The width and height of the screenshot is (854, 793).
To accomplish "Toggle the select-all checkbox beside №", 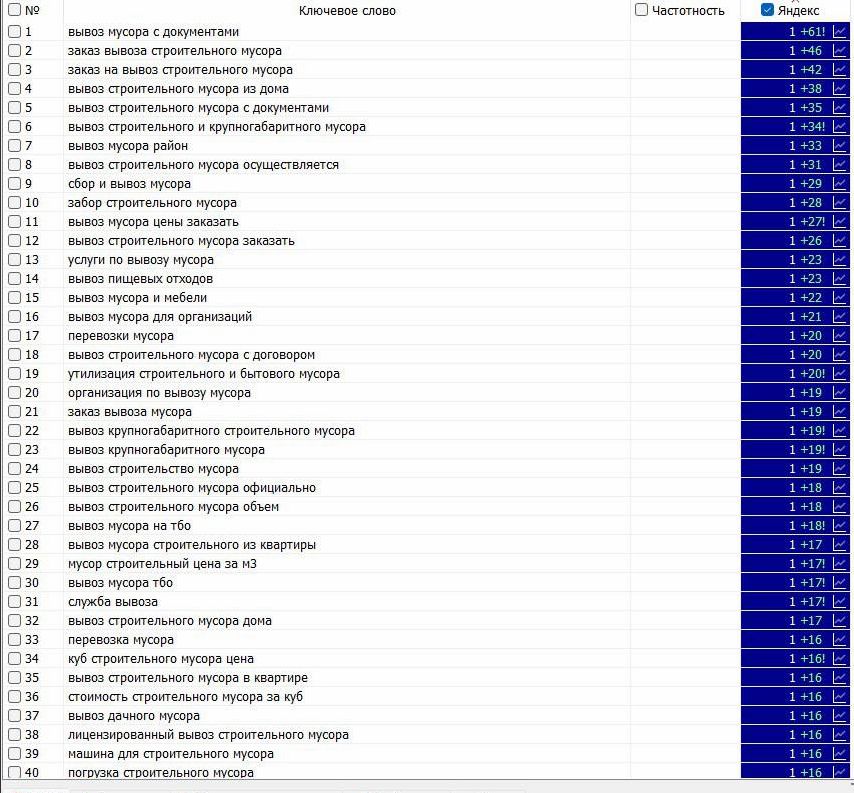I will click(14, 10).
